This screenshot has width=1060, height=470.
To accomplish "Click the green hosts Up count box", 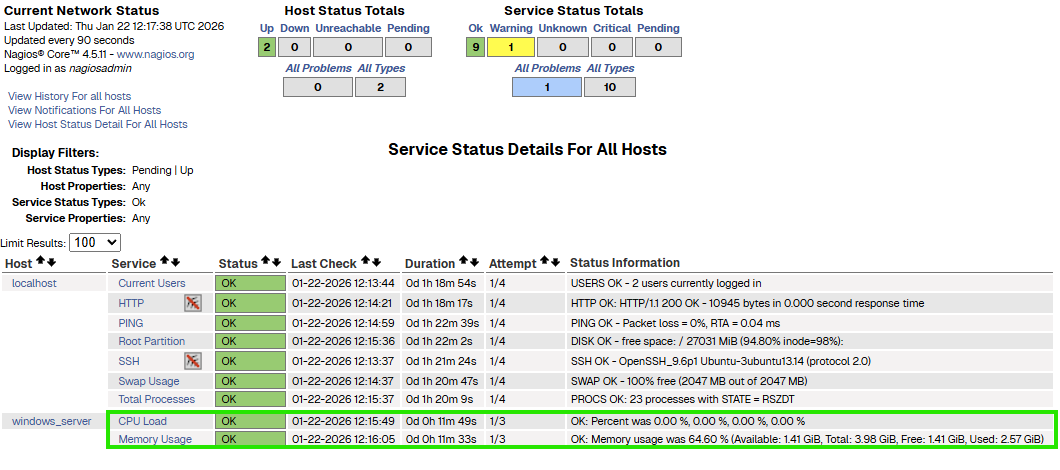I will click(x=266, y=47).
